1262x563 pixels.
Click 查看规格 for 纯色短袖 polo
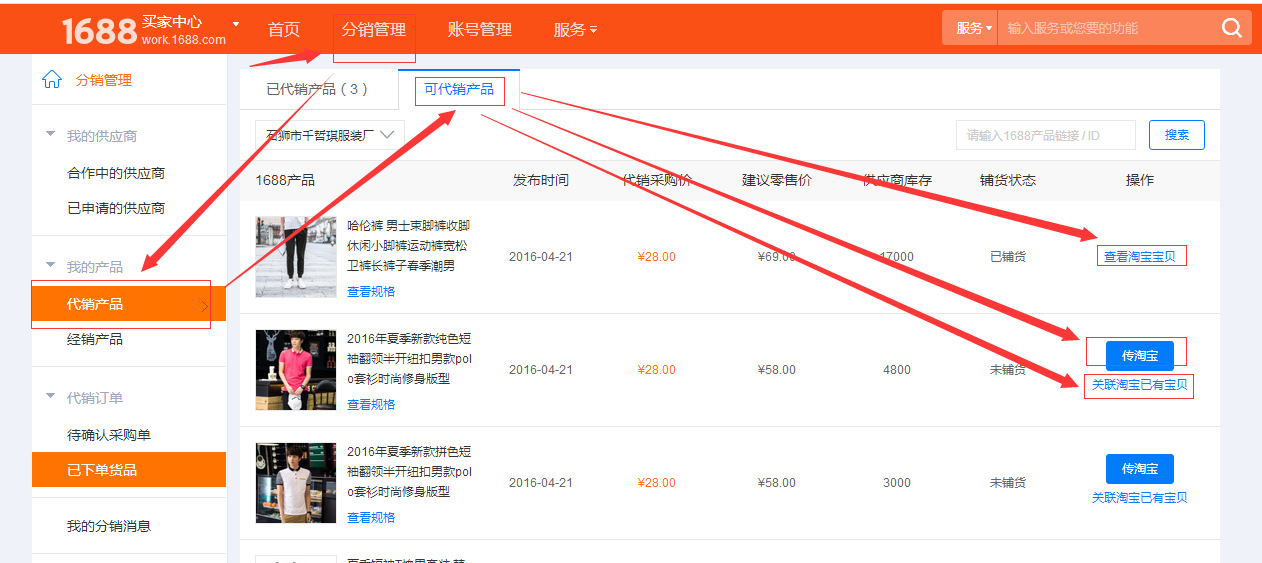click(x=371, y=405)
